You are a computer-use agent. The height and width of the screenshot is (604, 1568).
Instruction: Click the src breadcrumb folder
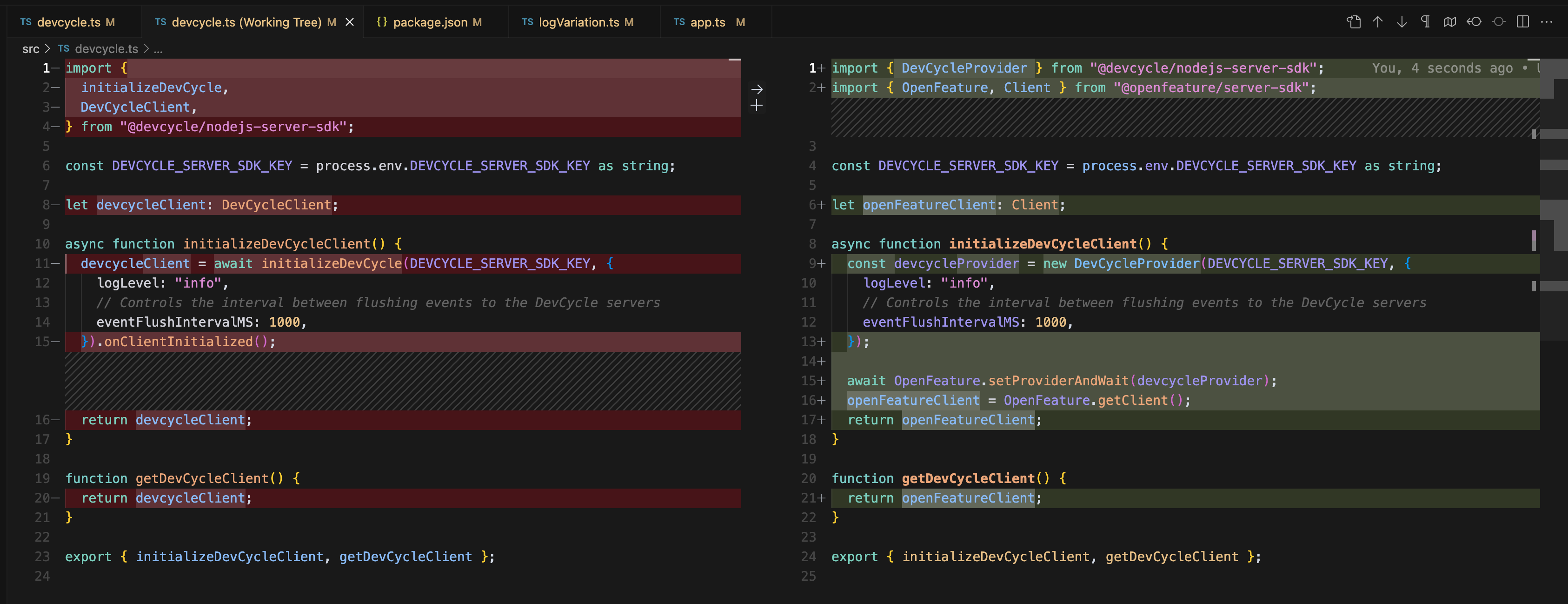click(30, 49)
